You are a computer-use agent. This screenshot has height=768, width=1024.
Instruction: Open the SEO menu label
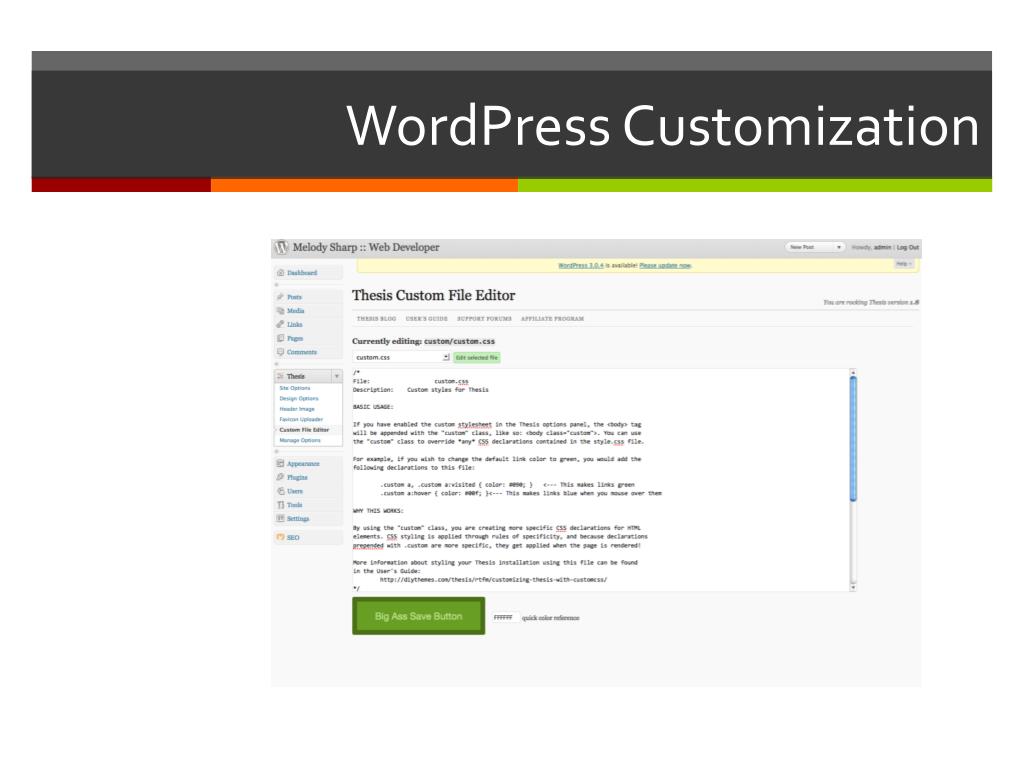[x=293, y=537]
